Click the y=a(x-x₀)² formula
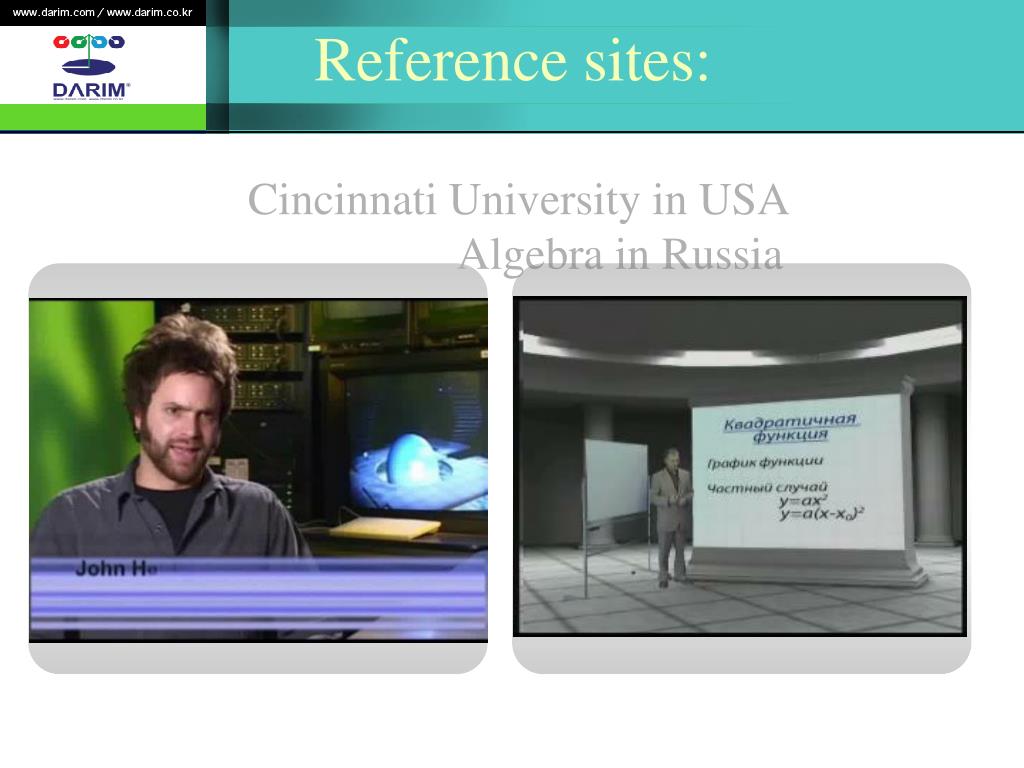This screenshot has width=1024, height=768. 822,514
